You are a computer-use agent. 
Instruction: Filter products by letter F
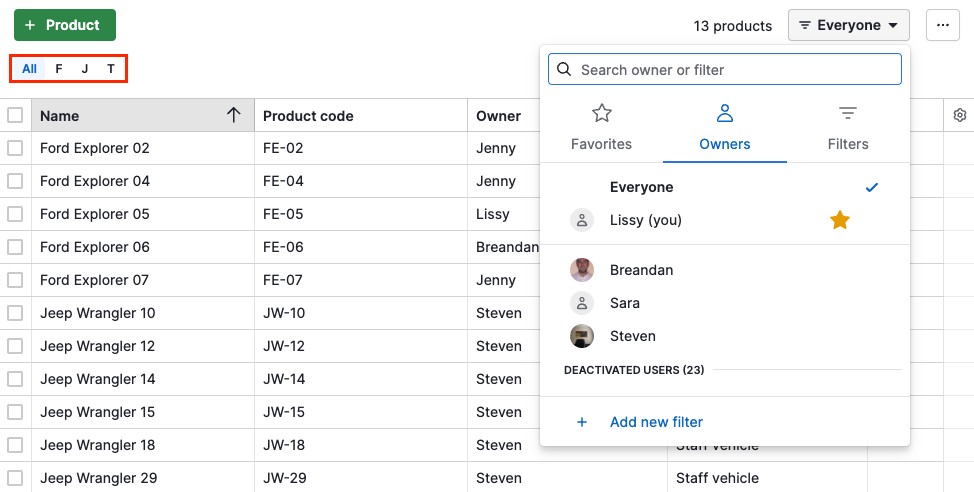(x=59, y=69)
